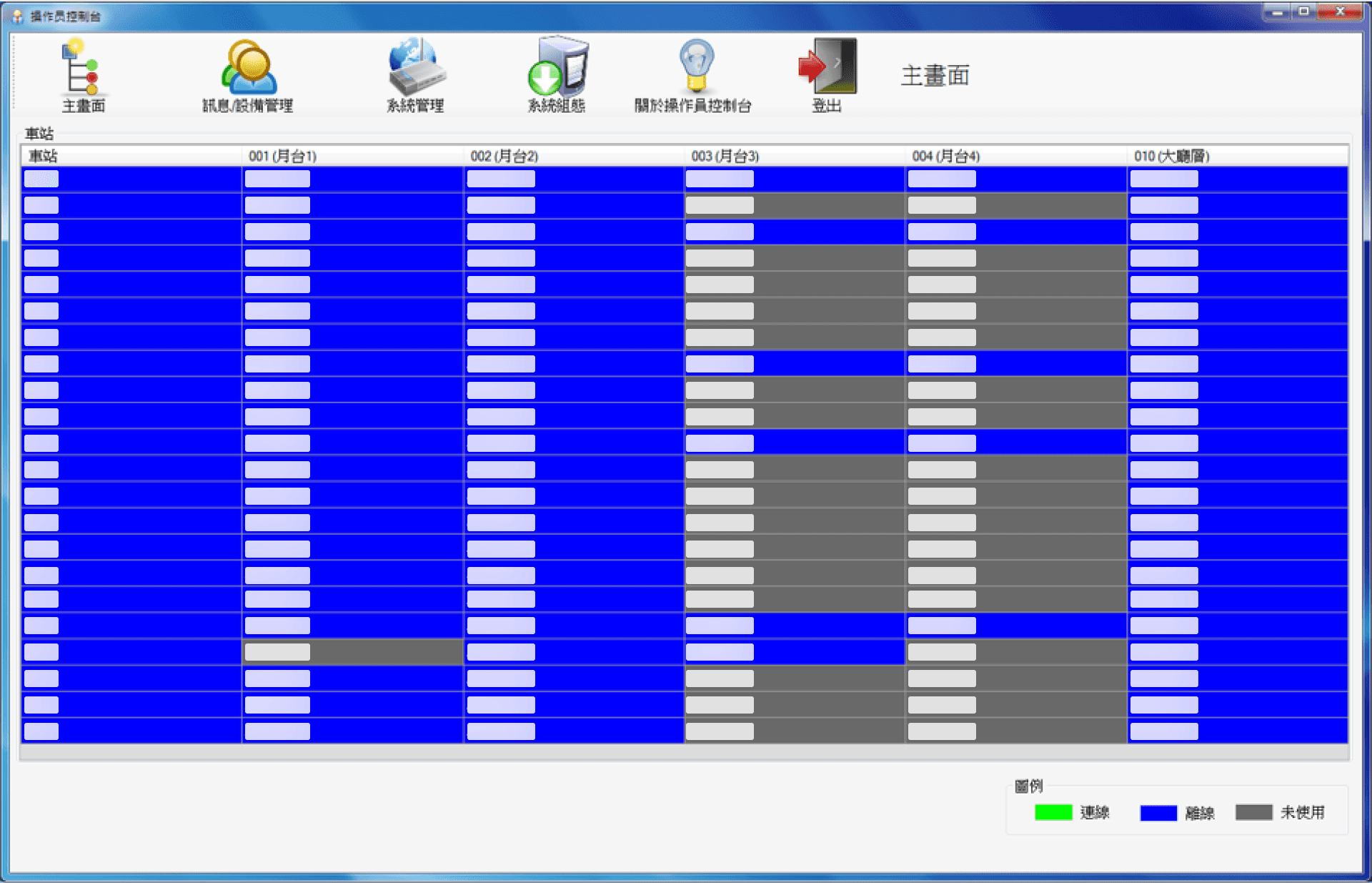
Task: Click the blue 離線 legend swatch
Action: 1158,812
